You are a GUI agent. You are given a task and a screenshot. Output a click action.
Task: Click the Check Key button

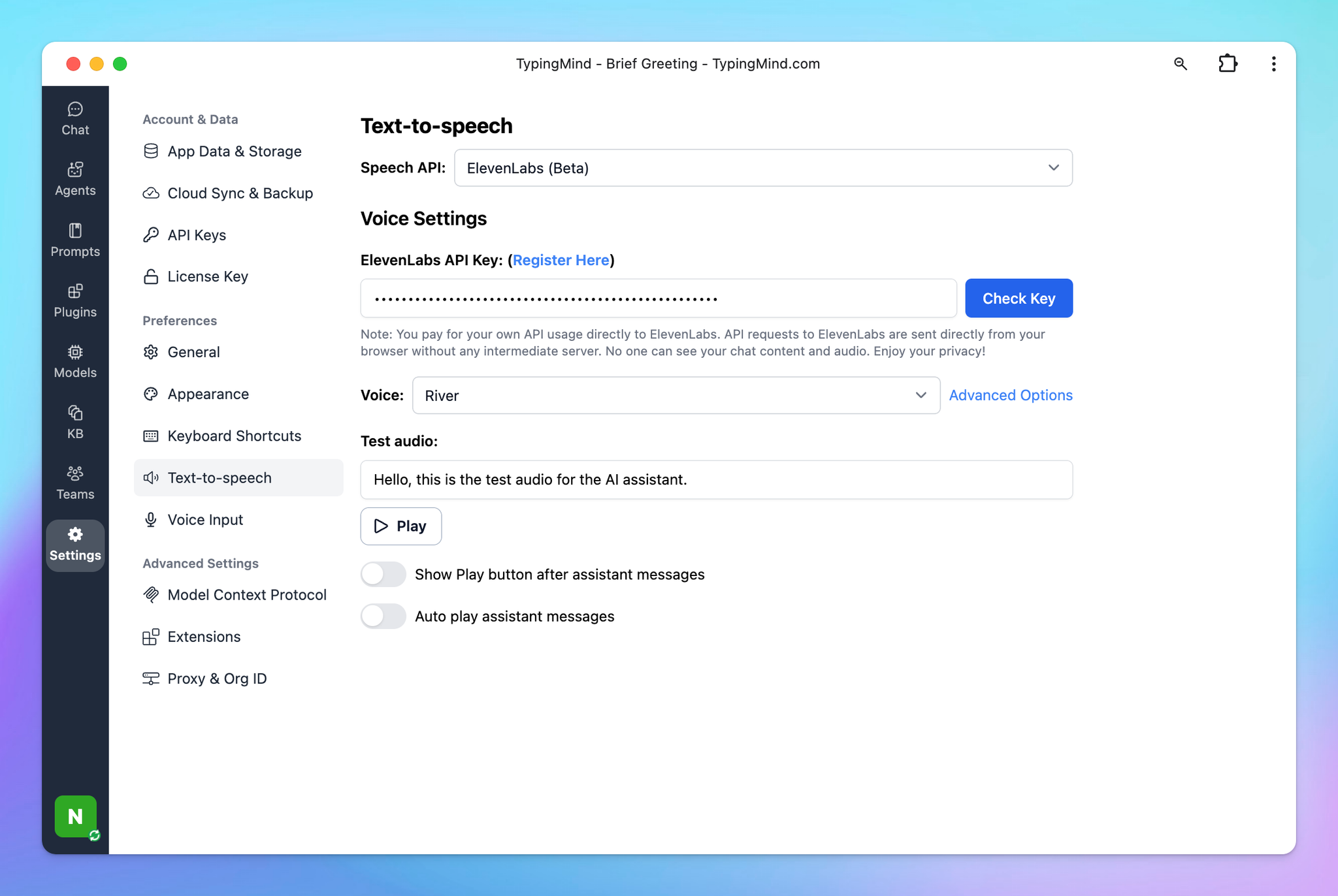pyautogui.click(x=1019, y=298)
